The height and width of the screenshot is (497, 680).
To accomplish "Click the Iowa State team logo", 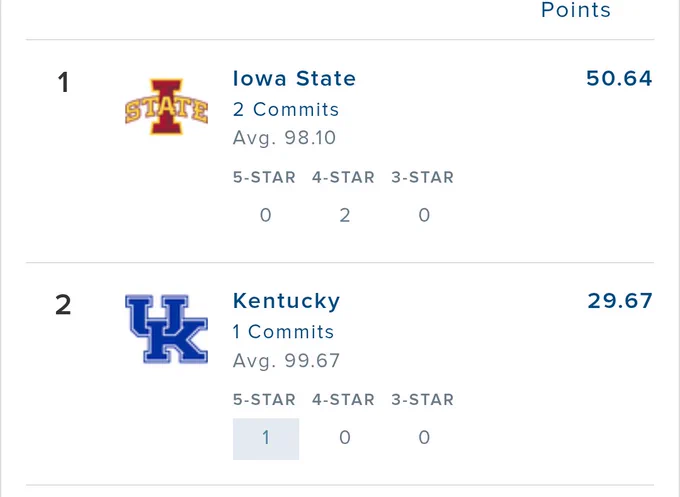I will point(167,107).
